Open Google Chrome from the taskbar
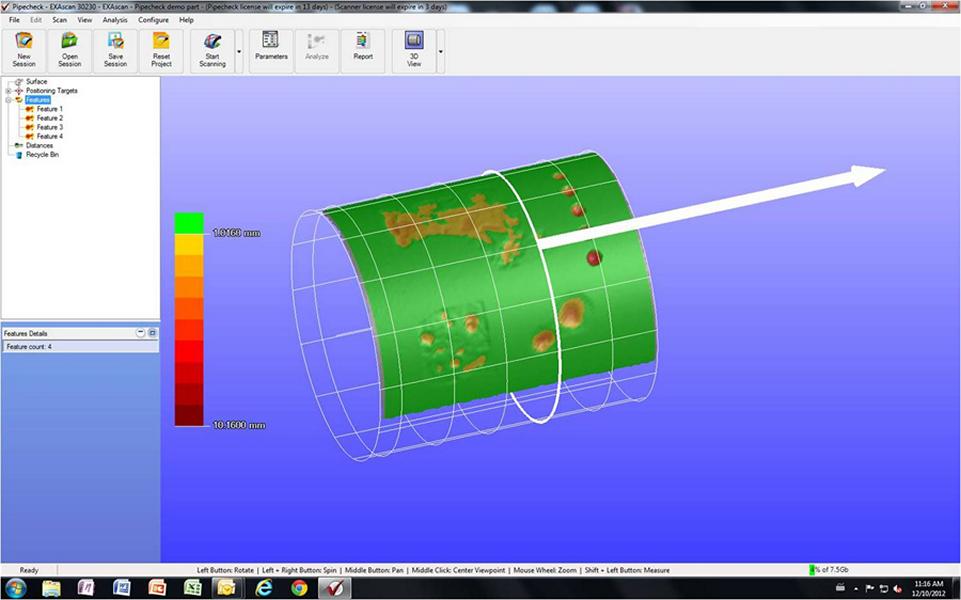Screen dimensions: 961x600 click(299, 588)
